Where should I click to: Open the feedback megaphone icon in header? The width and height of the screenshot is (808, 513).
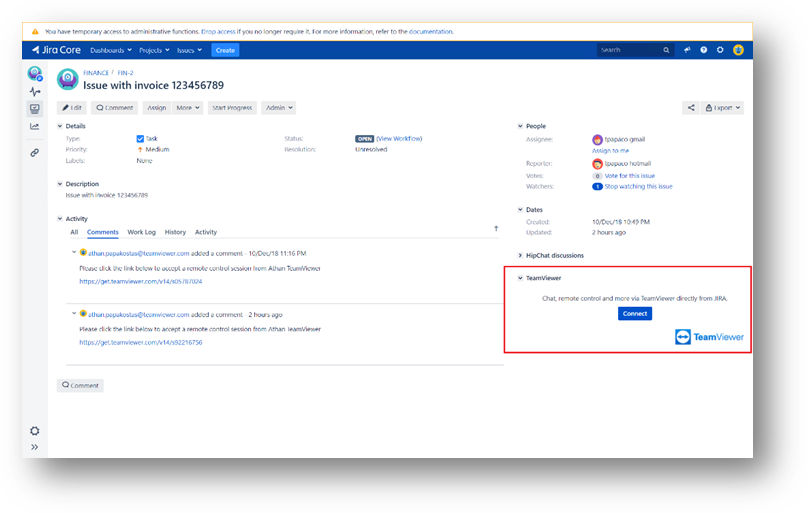point(687,50)
